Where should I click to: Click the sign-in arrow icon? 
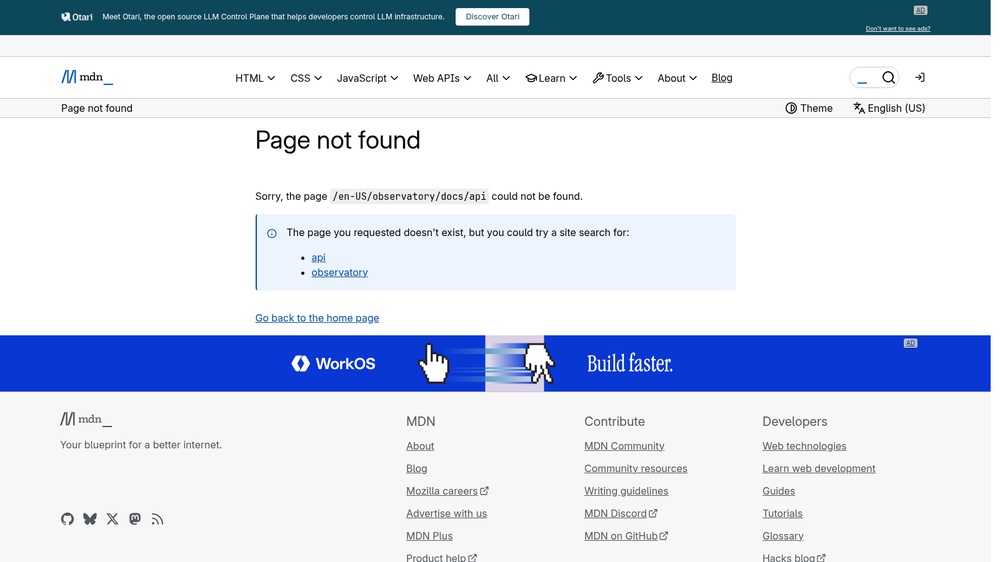click(920, 77)
